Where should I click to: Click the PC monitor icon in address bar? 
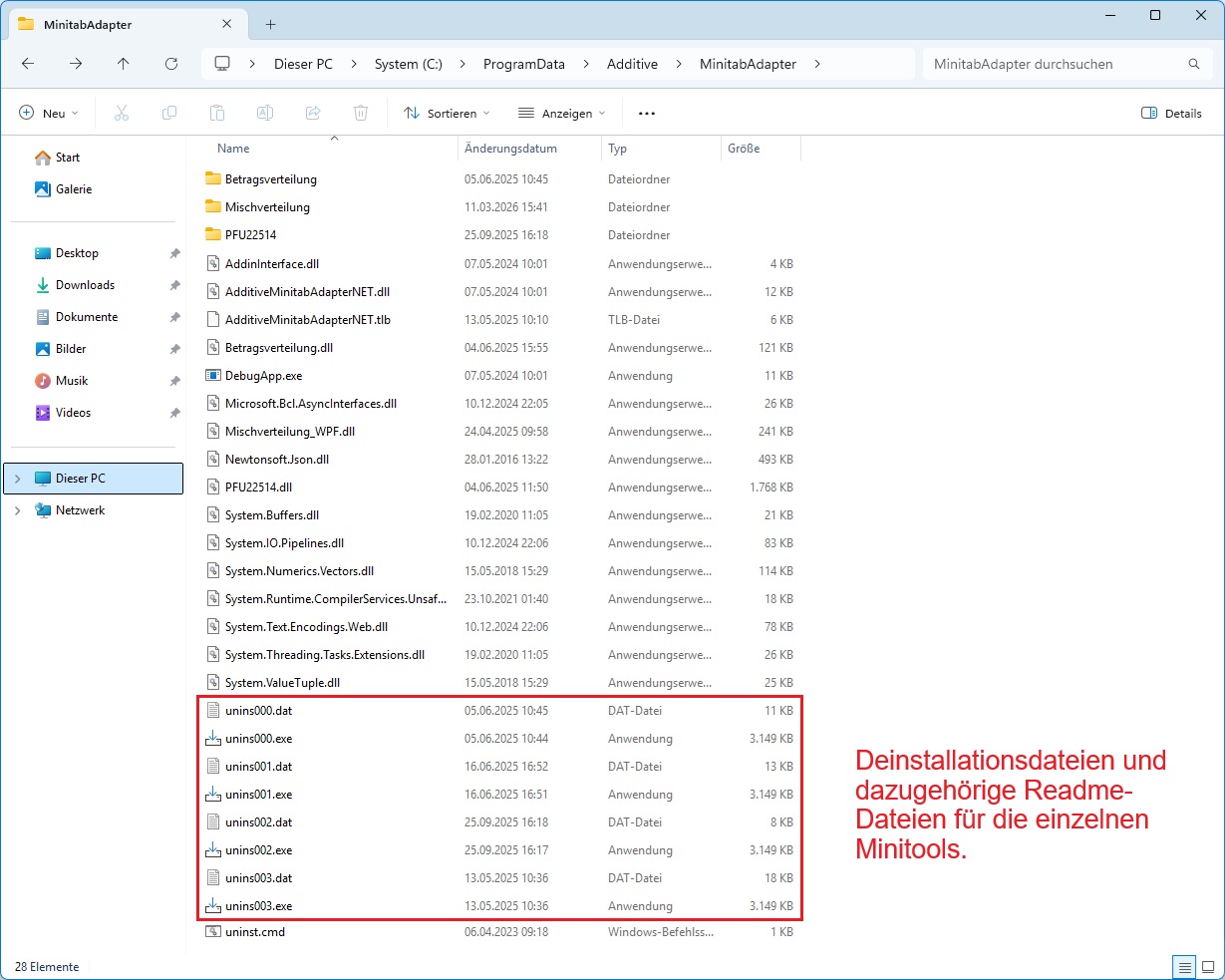pos(222,64)
